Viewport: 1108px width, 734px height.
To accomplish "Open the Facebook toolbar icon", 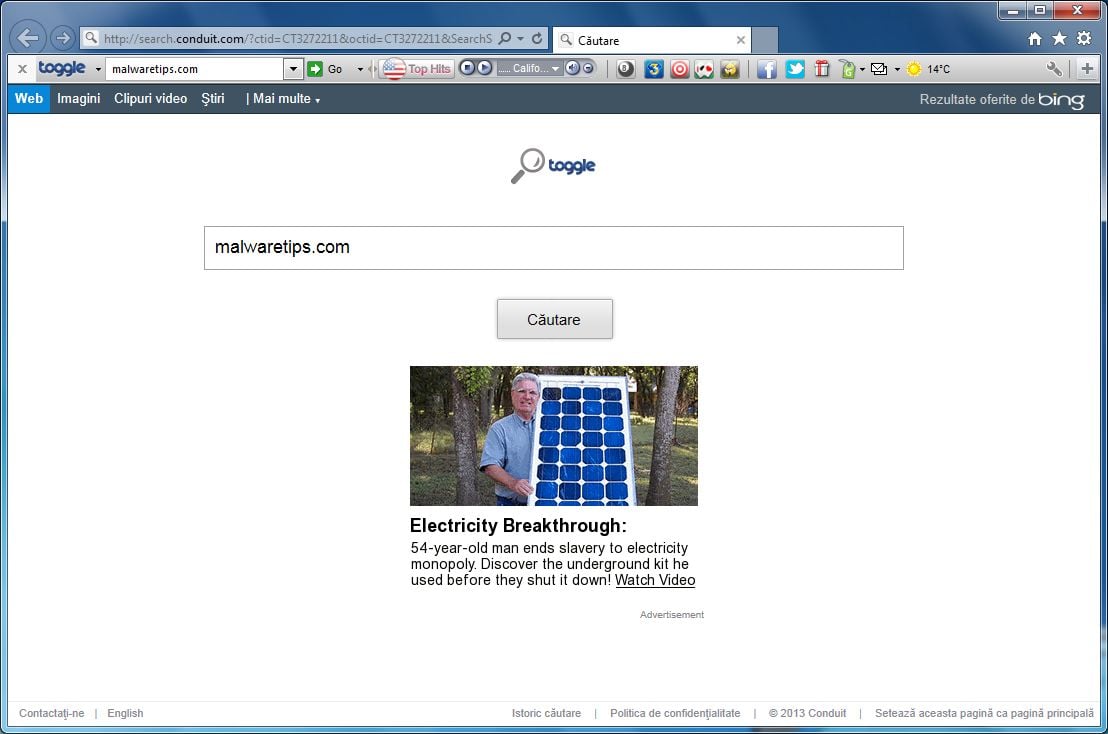I will pos(767,69).
